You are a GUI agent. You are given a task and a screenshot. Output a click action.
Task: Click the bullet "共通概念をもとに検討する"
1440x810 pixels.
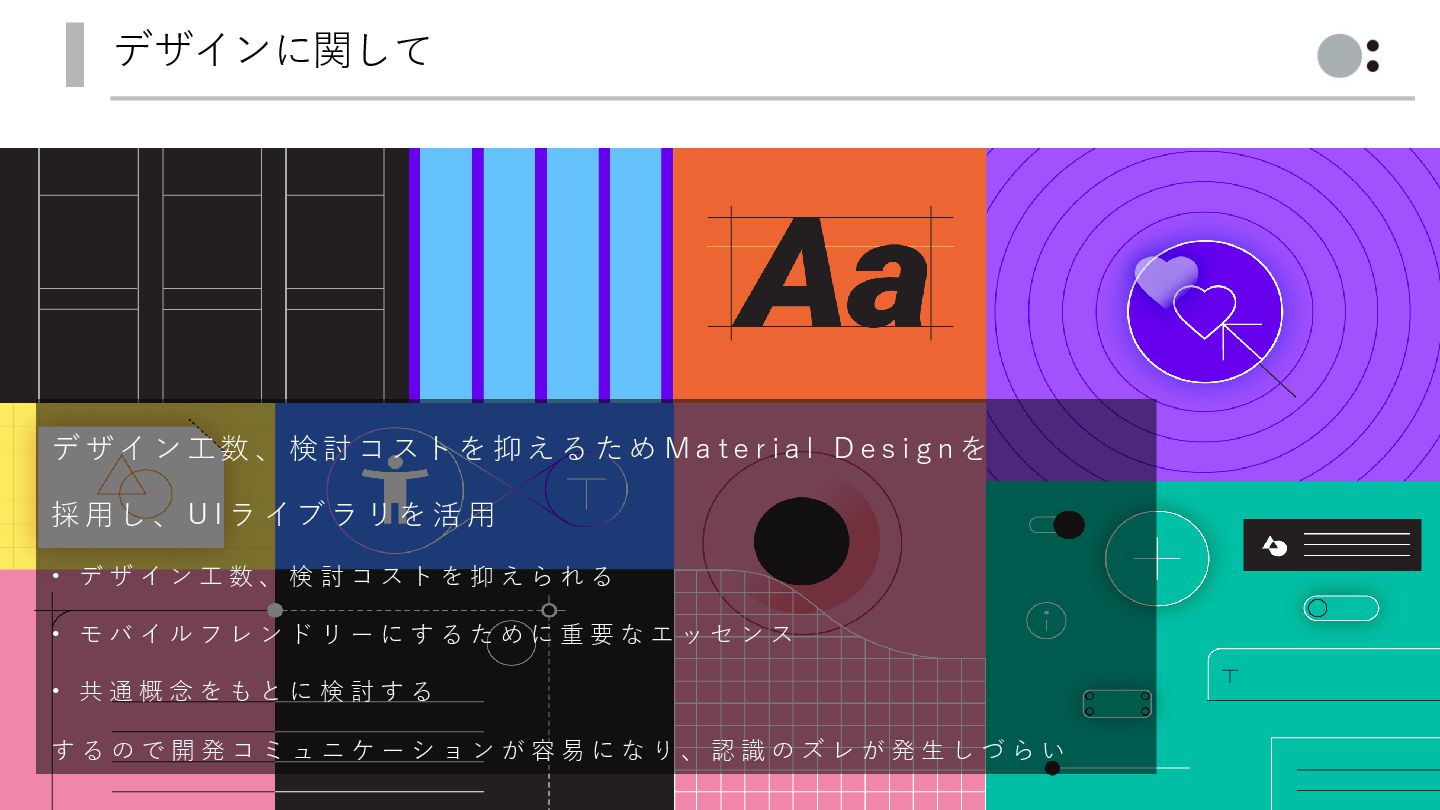[243, 691]
